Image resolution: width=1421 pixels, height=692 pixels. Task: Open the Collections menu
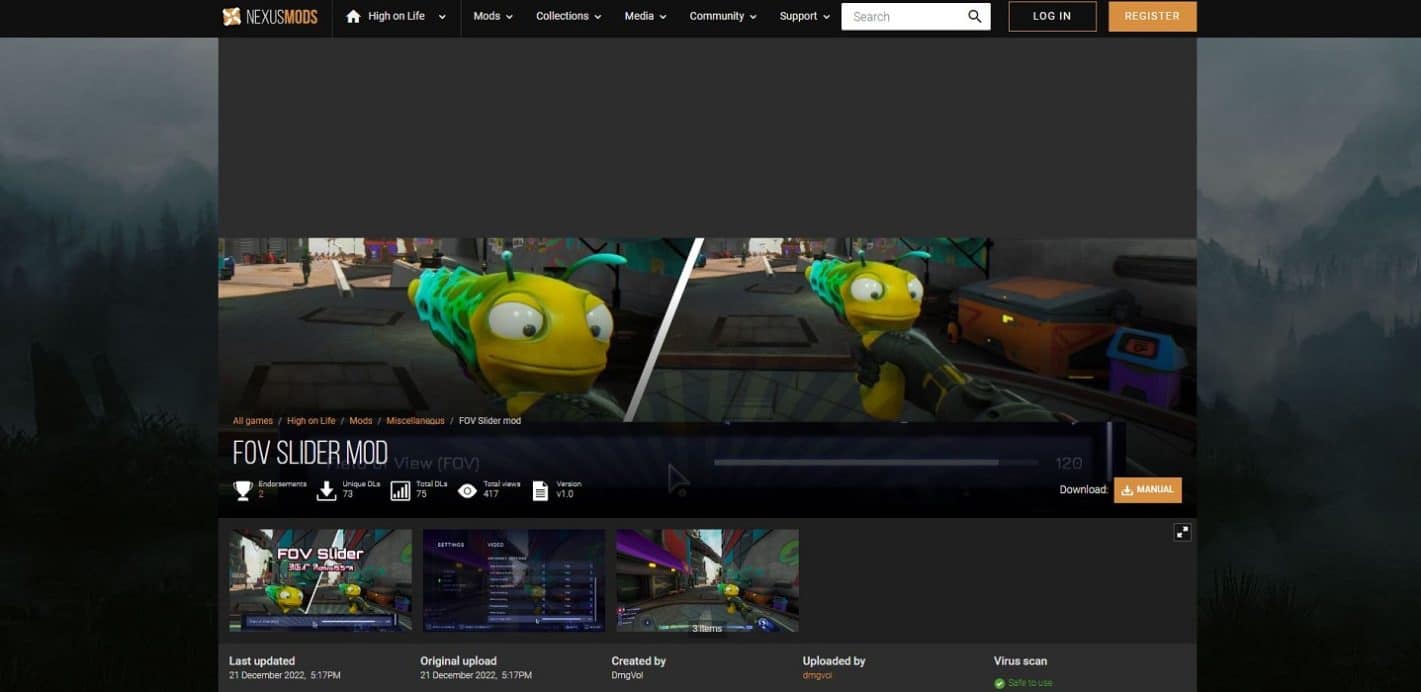point(569,17)
